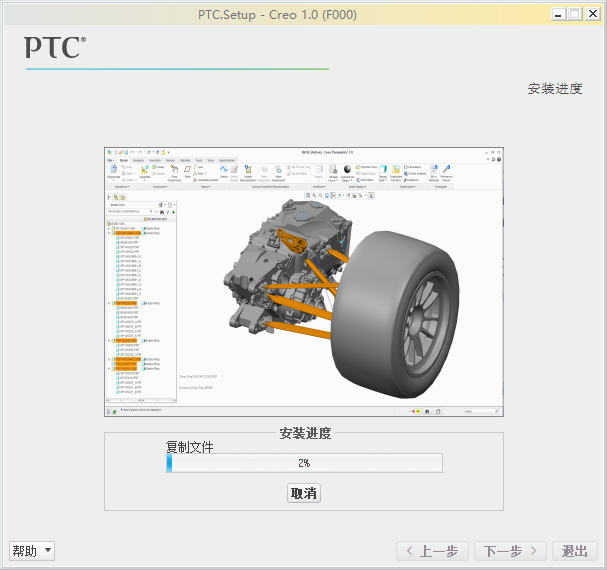
Task: Open the File menu in preview window
Action: pyautogui.click(x=111, y=160)
